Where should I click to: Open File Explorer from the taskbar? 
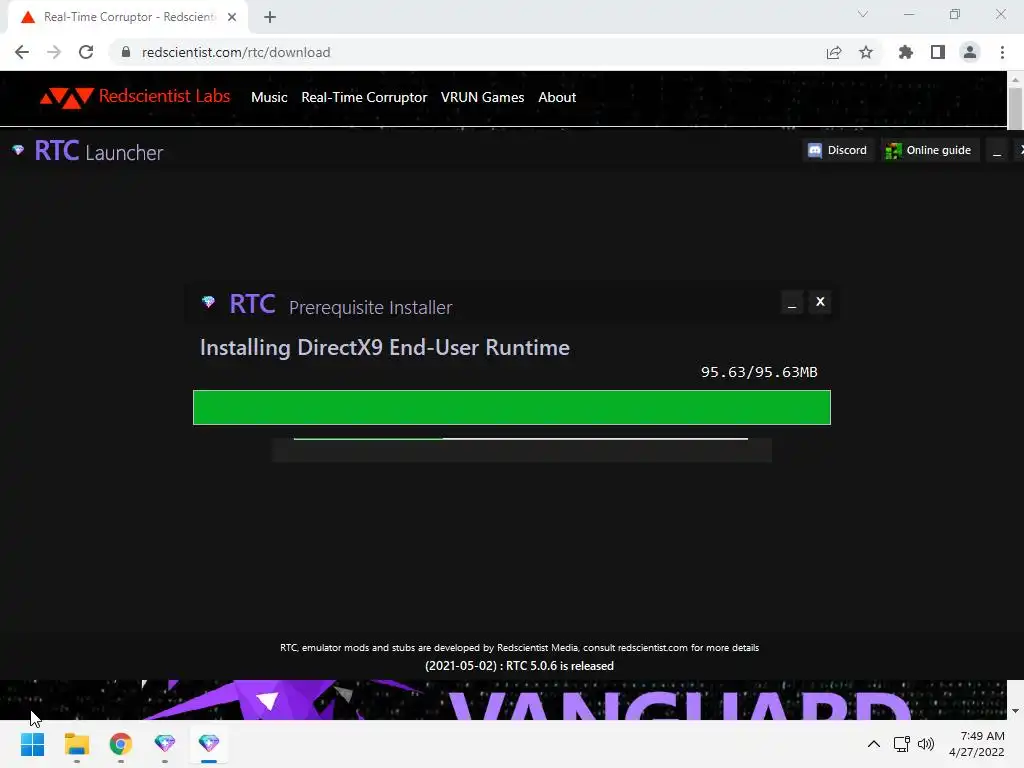(76, 744)
